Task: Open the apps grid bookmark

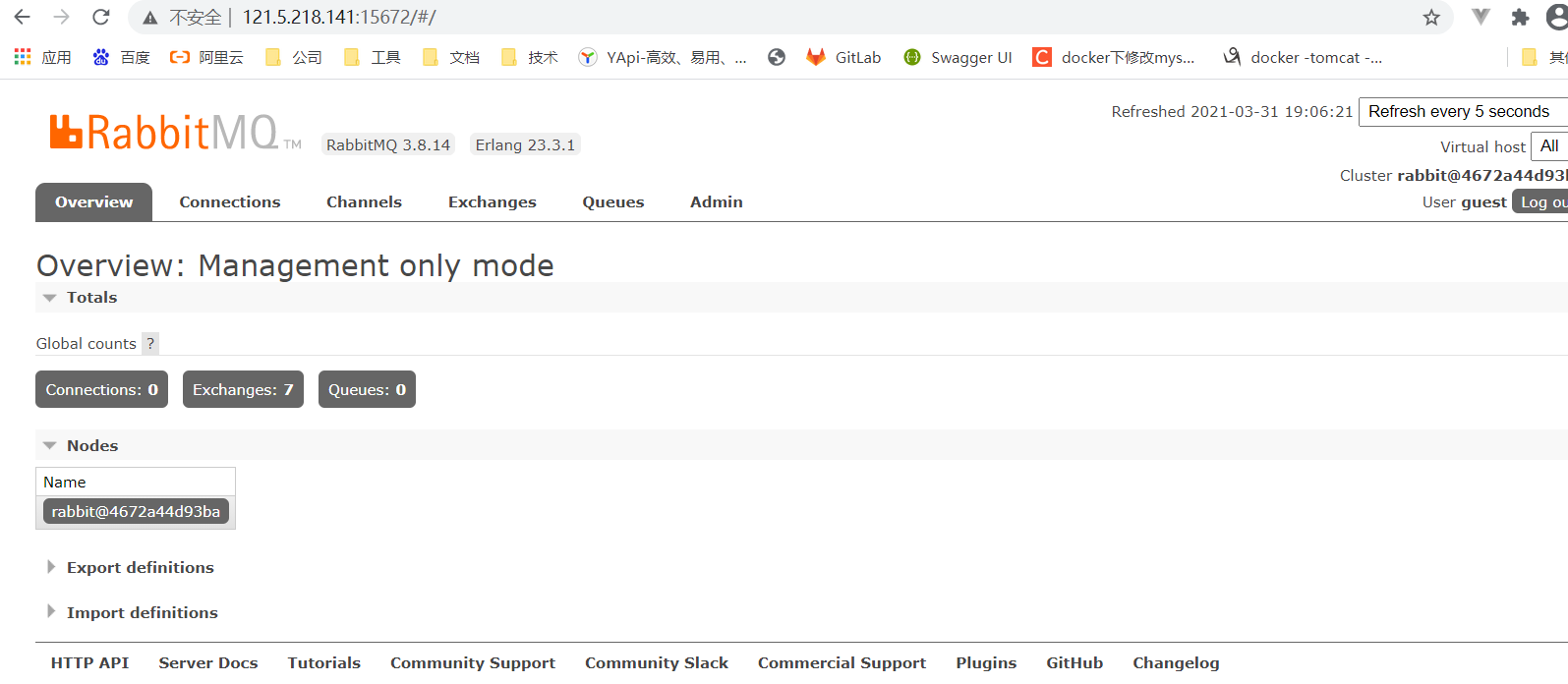Action: click(42, 57)
